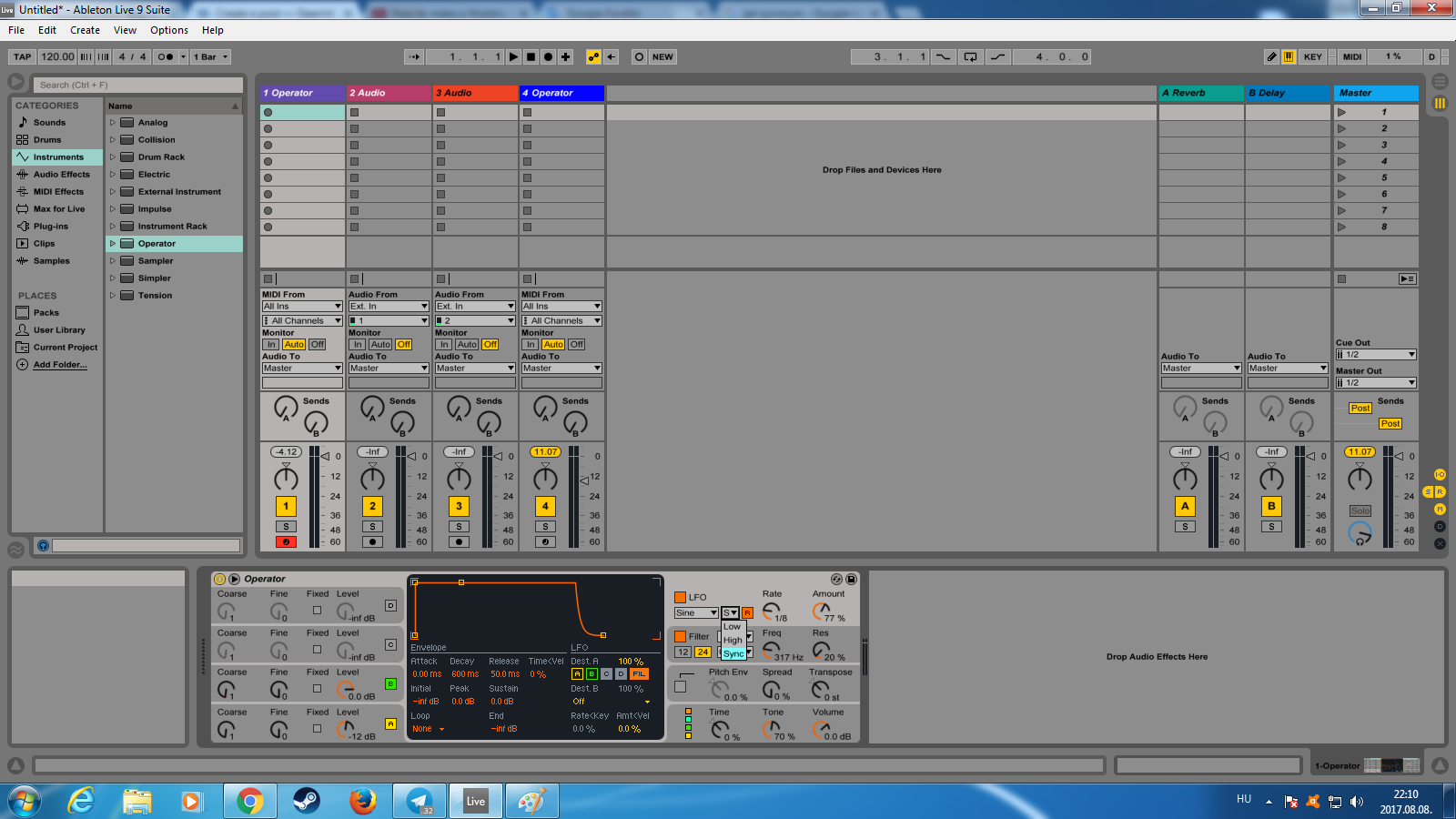Image resolution: width=1456 pixels, height=819 pixels.
Task: Toggle the KEY map mode button
Action: (x=1312, y=56)
